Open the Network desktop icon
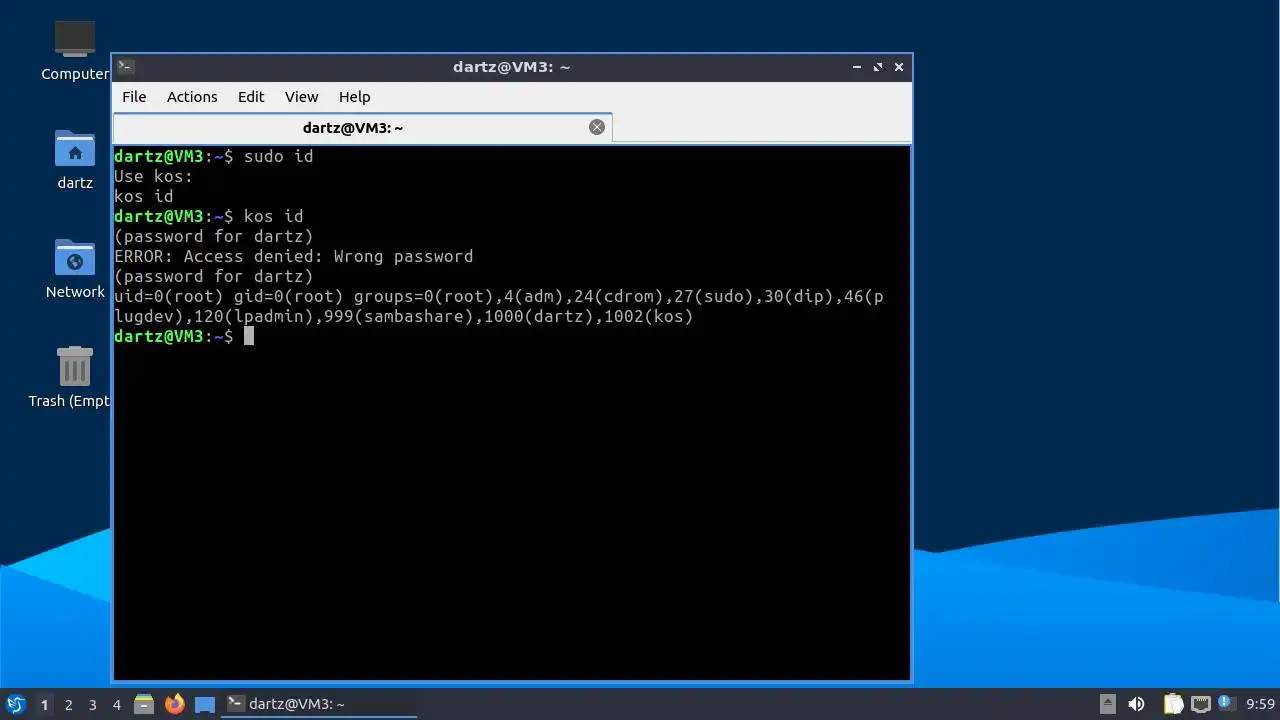The image size is (1280, 720). pos(75,269)
